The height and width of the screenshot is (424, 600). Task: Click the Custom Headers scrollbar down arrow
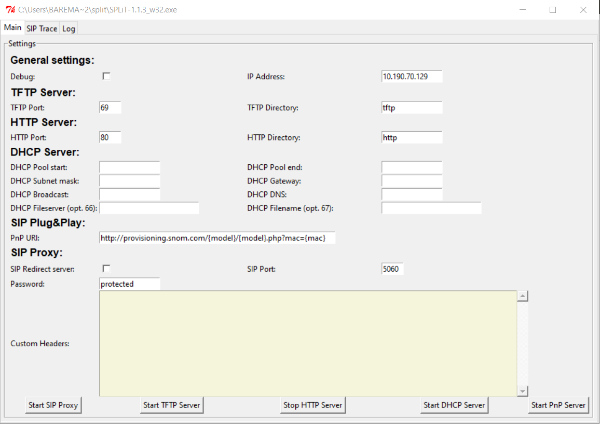click(x=522, y=391)
